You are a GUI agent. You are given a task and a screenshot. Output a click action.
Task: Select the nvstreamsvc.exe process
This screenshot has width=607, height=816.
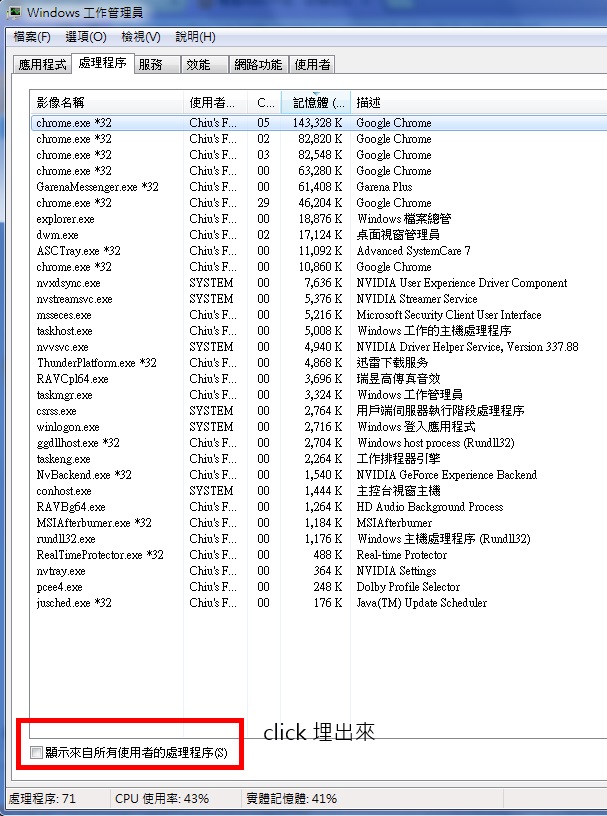[x=318, y=299]
